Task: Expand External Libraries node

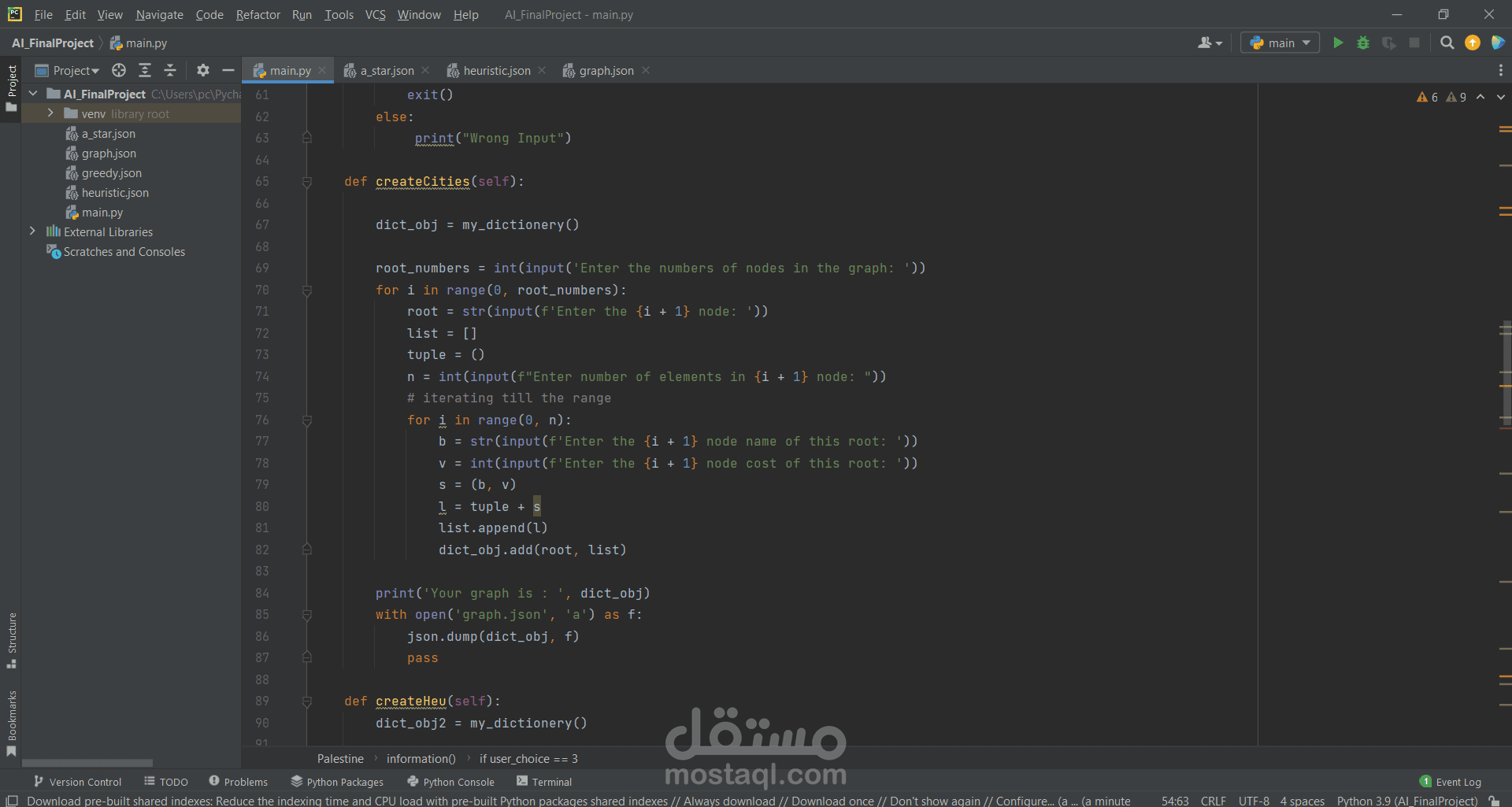Action: pos(32,231)
